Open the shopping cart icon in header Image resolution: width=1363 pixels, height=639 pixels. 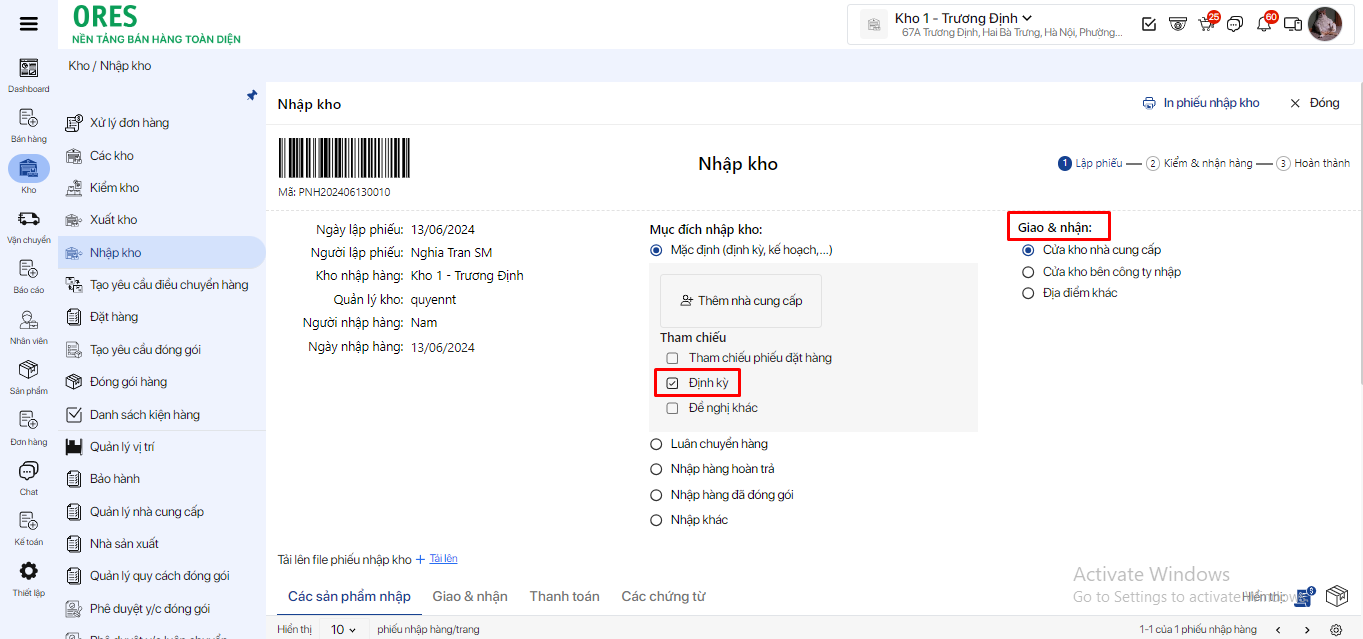pos(1206,24)
